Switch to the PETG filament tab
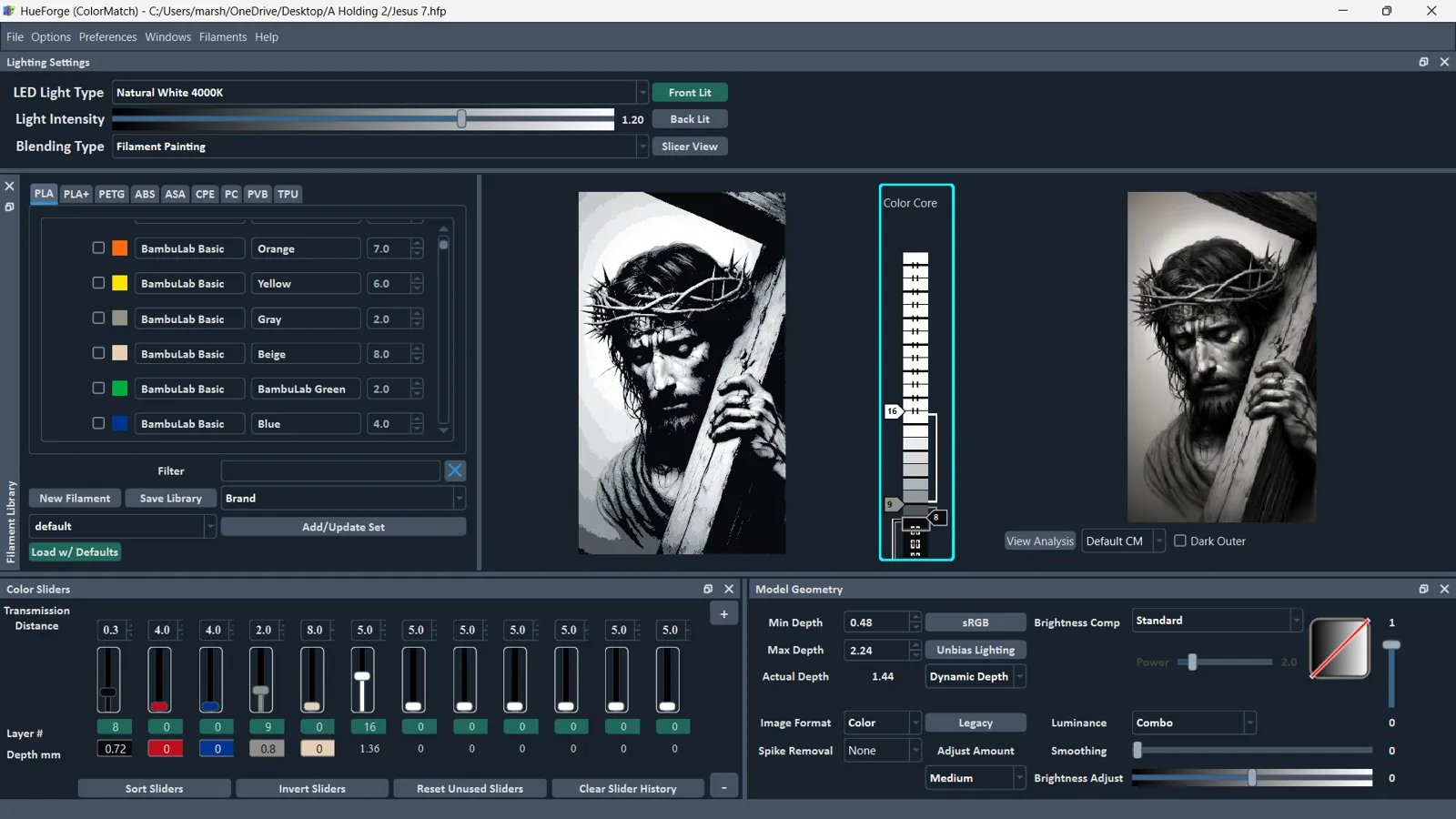1456x819 pixels. click(x=111, y=194)
